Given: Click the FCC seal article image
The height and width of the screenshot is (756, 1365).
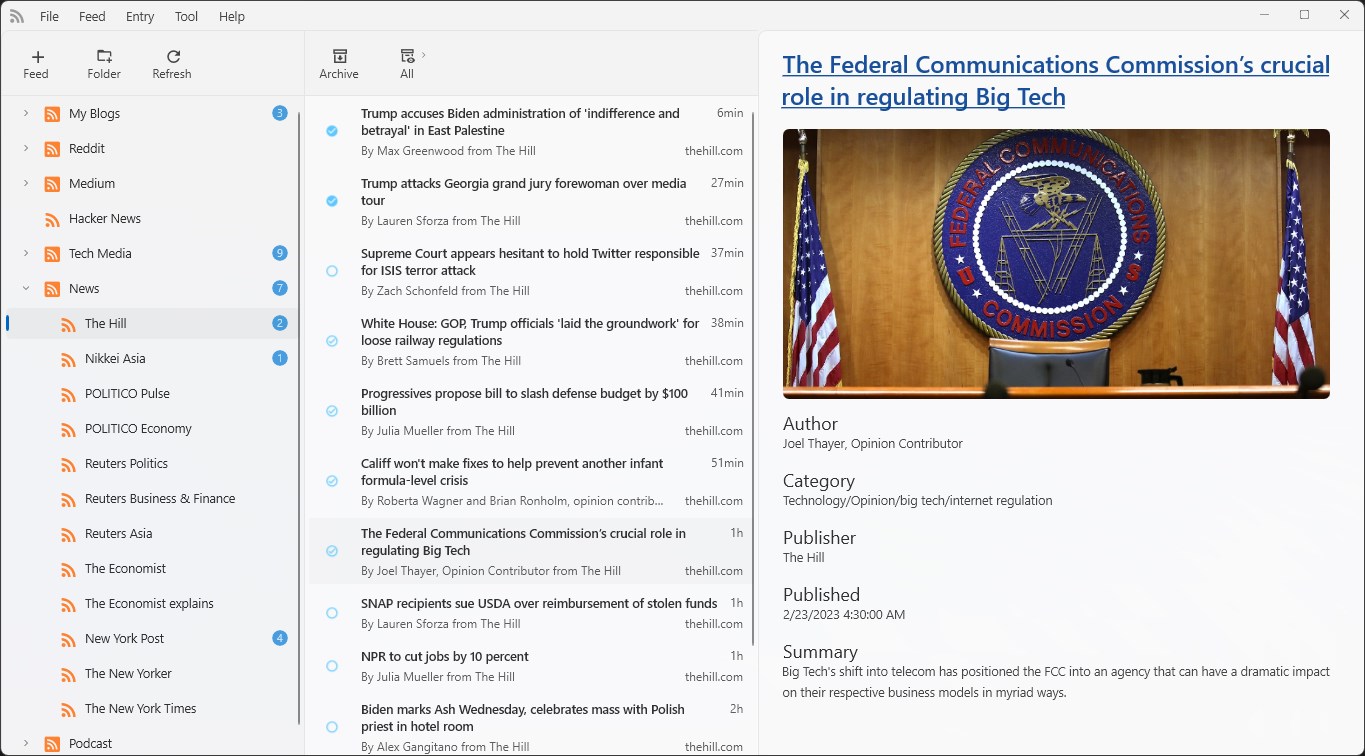Looking at the screenshot, I should click(x=1055, y=263).
